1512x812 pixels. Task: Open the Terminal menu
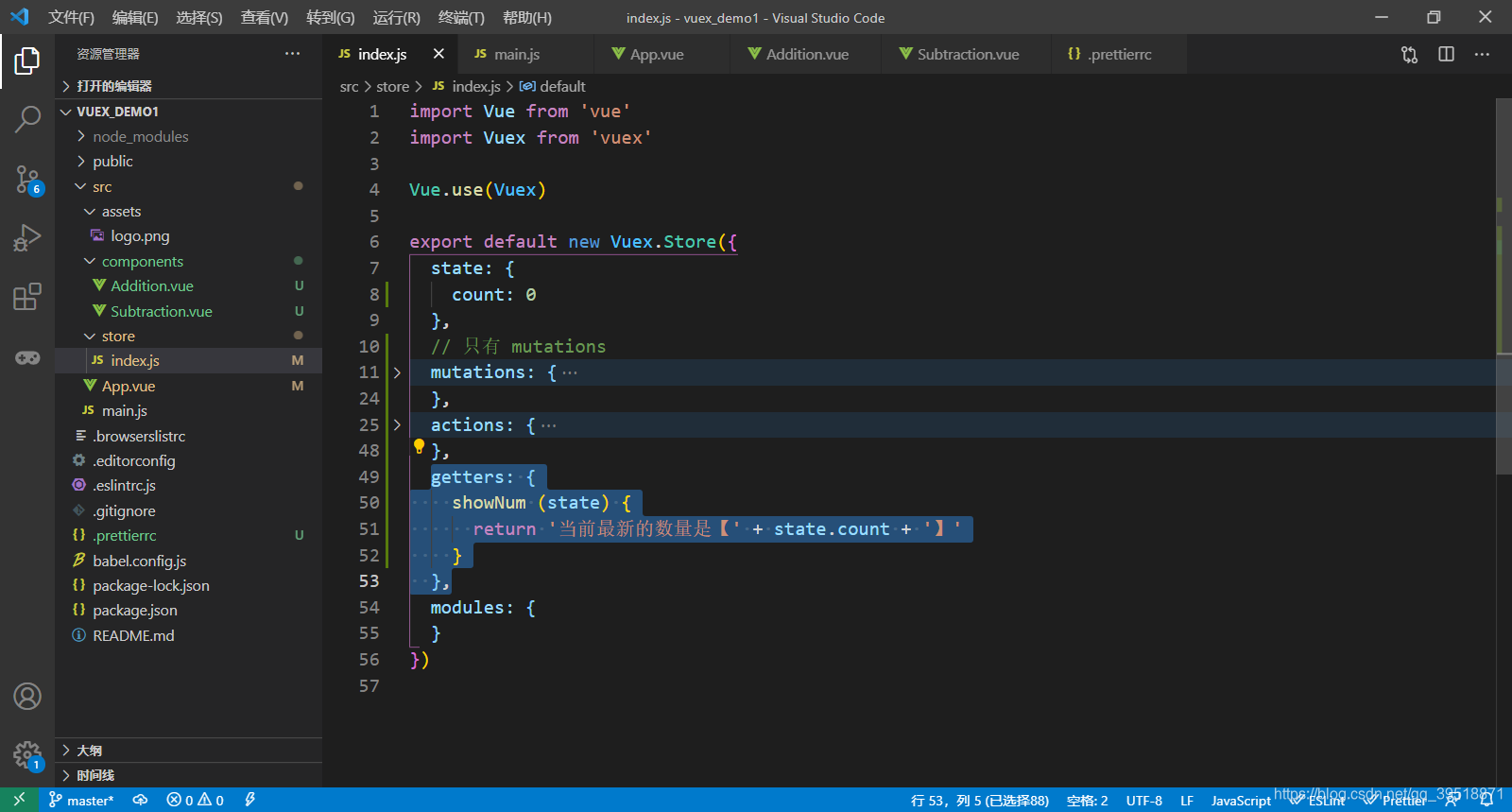[x=462, y=17]
